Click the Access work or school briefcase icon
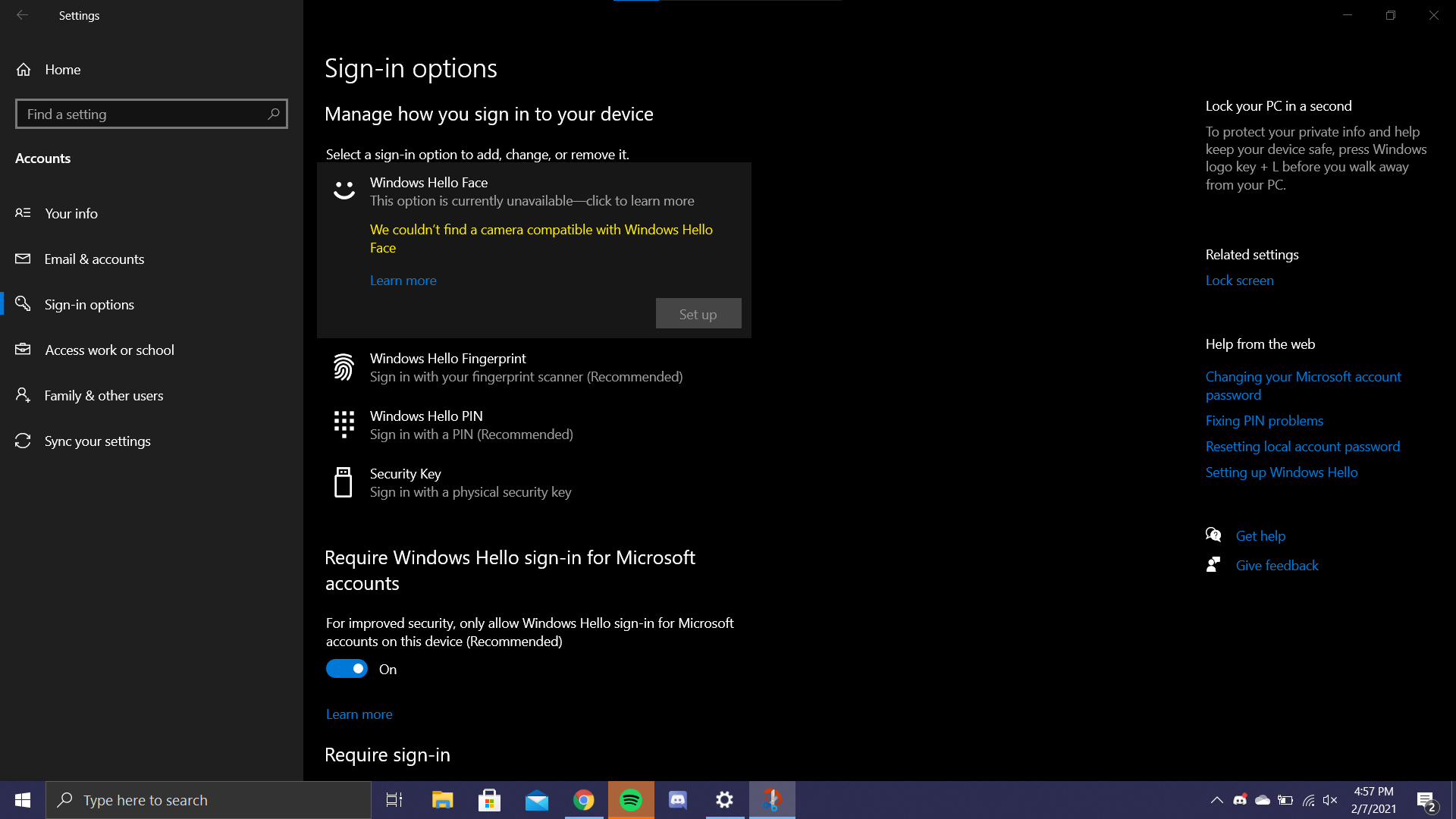 24,350
